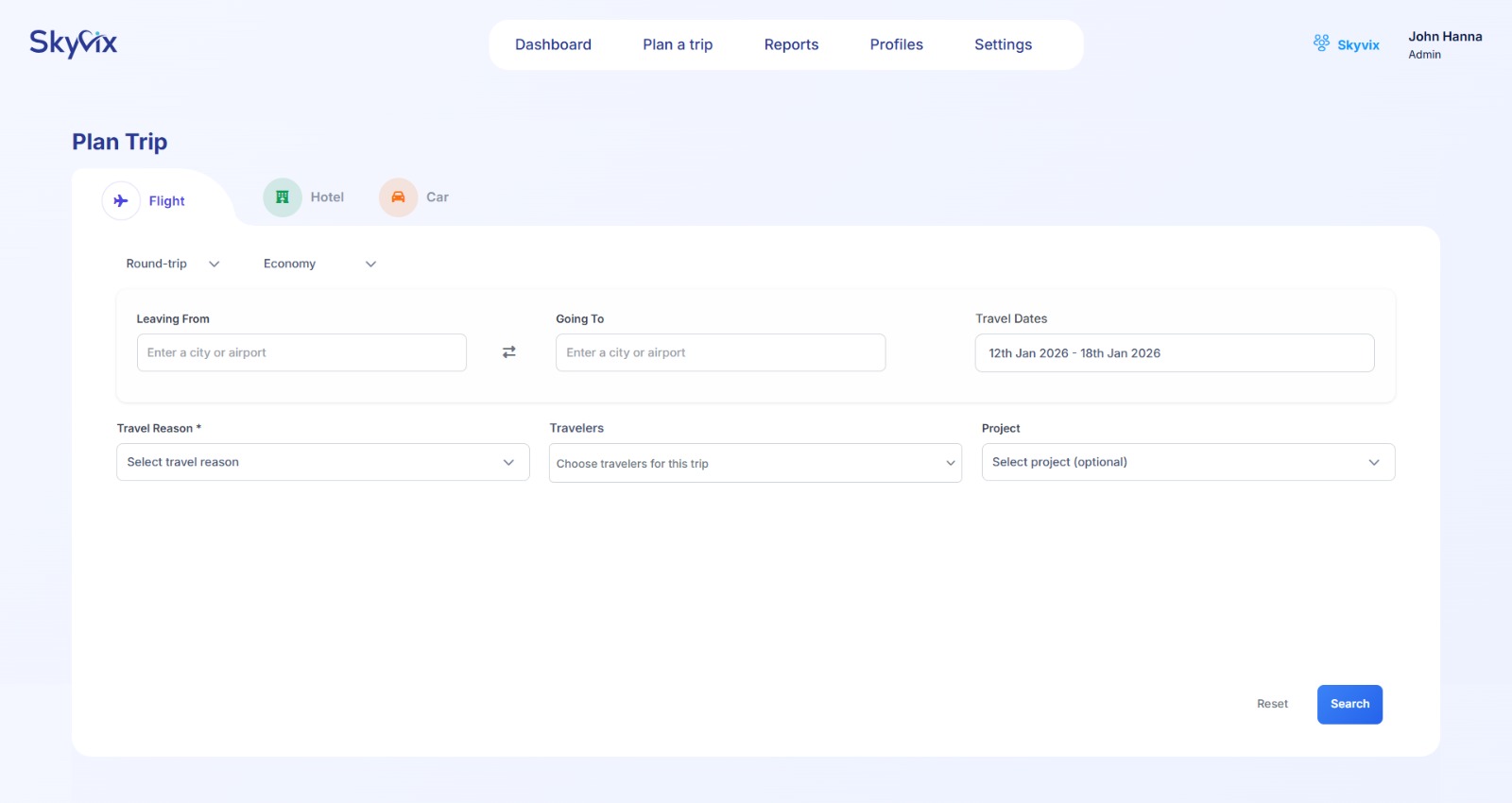Click the SkyVix logo

pyautogui.click(x=74, y=43)
